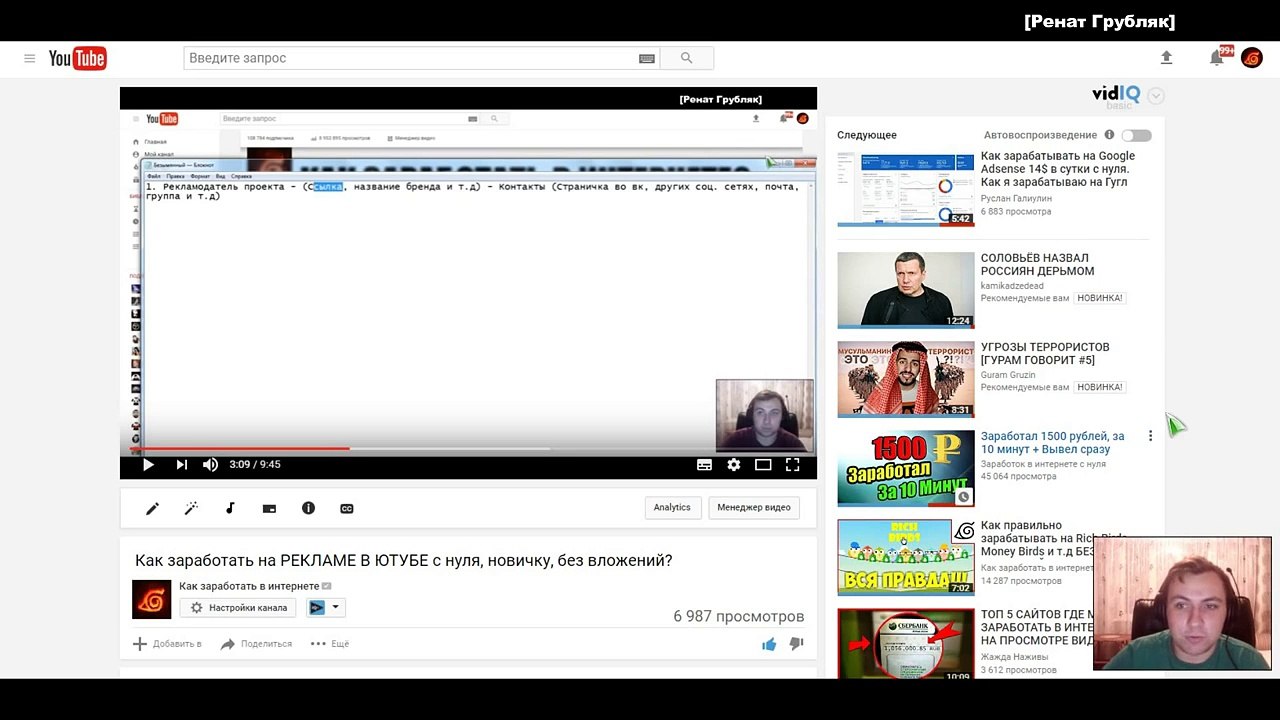The width and height of the screenshot is (1280, 720).
Task: Mute the video volume
Action: coord(210,464)
